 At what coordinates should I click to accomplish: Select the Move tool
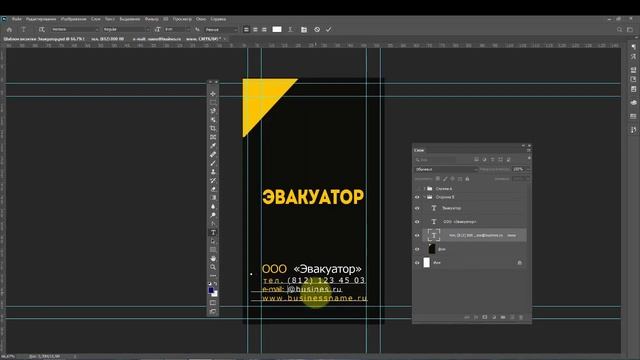point(213,94)
